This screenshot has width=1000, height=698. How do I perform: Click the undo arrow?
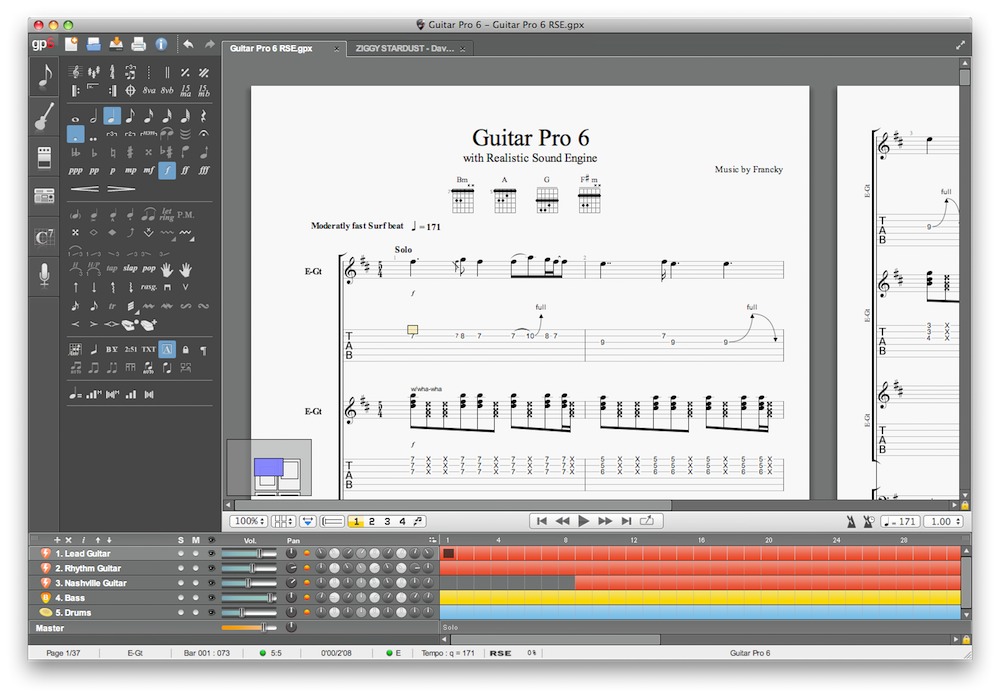click(188, 44)
